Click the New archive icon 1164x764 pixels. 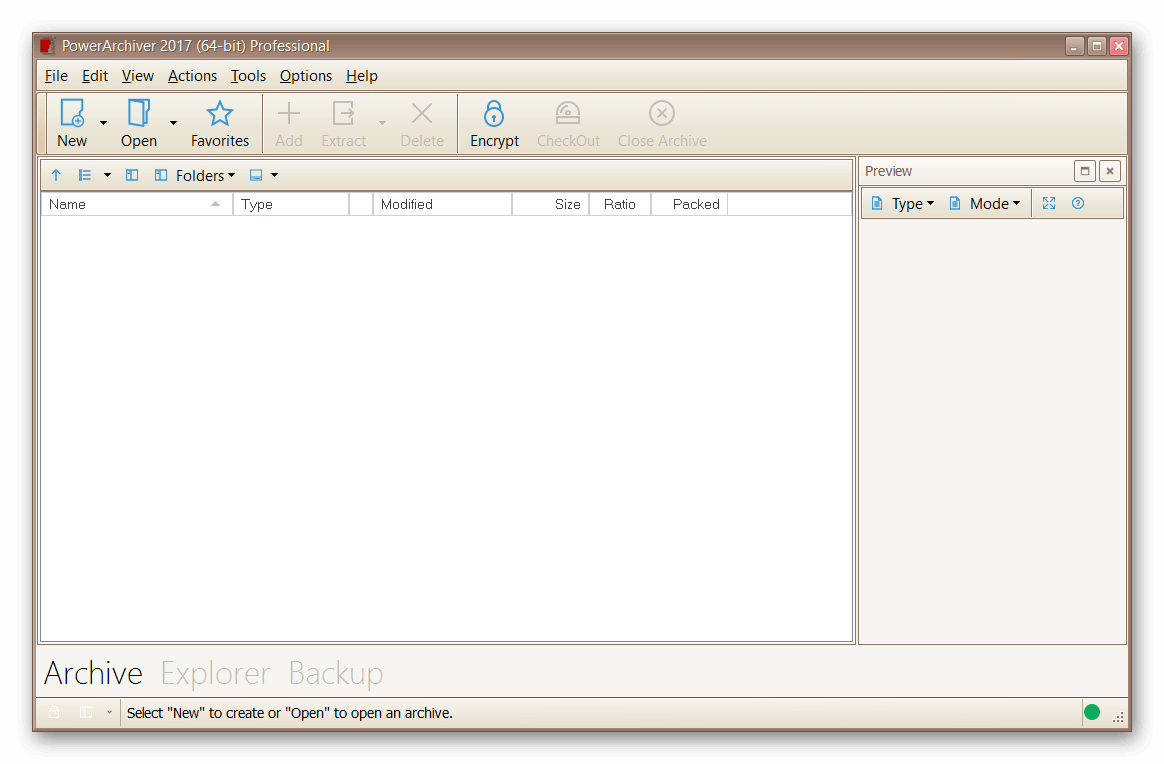(x=72, y=113)
